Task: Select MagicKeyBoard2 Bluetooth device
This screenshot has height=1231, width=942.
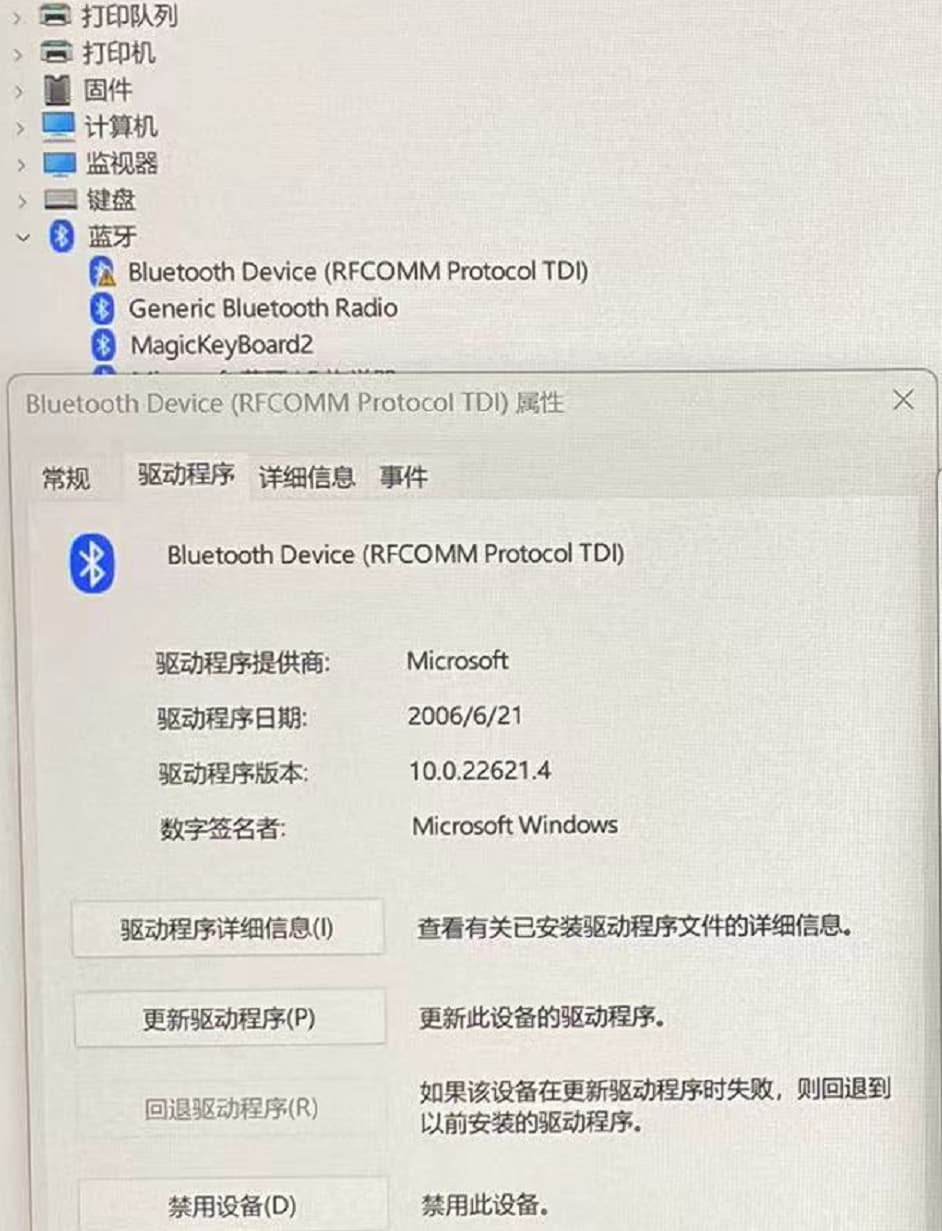Action: tap(221, 345)
